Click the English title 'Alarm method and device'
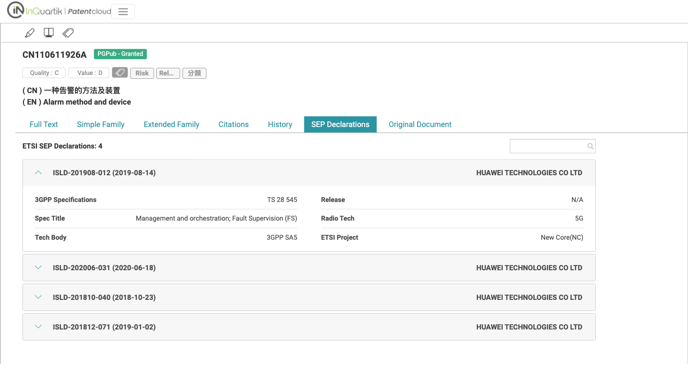Screen dimensions: 688x382 point(87,102)
